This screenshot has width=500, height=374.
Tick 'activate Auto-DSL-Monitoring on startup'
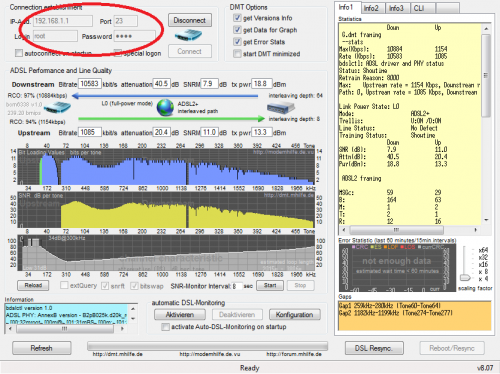165,327
